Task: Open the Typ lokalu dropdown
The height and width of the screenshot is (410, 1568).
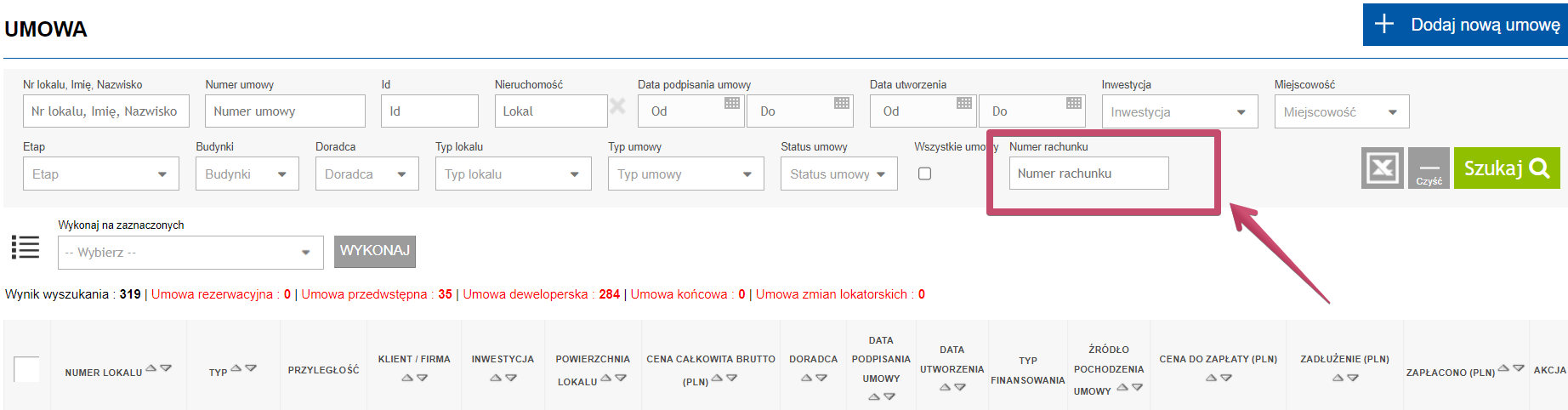Action: click(514, 174)
